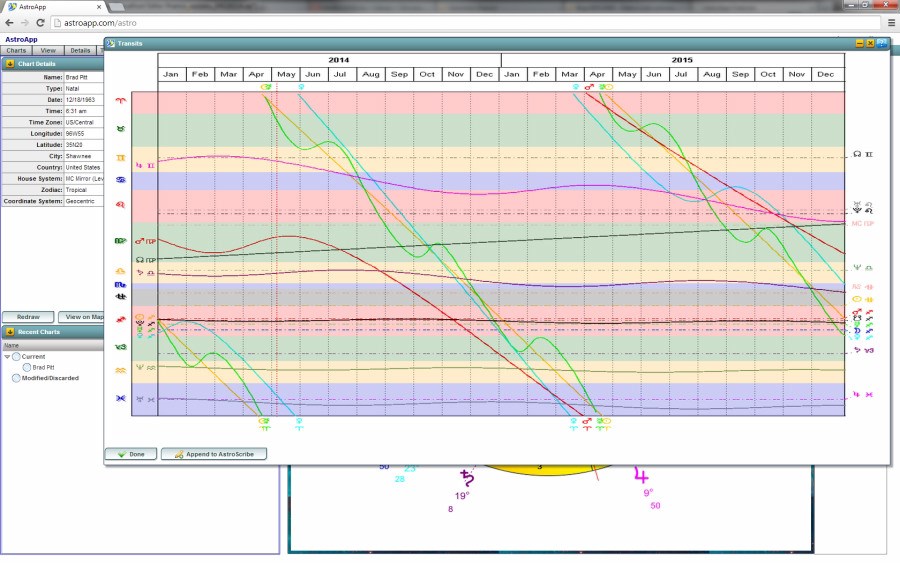
Task: Open the Charts menu
Action: 16,50
